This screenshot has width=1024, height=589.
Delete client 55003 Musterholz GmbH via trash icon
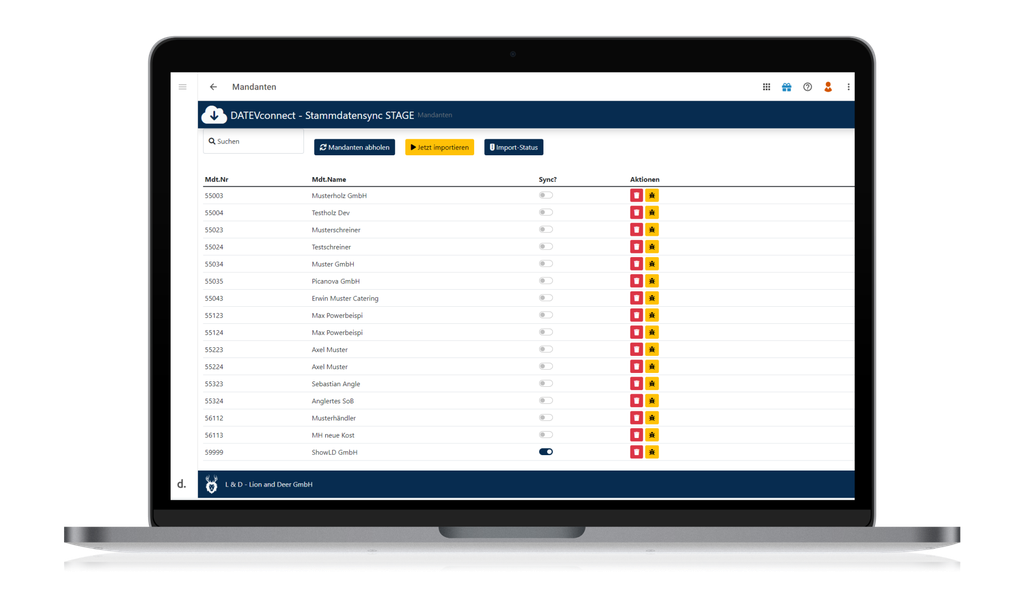tap(636, 195)
